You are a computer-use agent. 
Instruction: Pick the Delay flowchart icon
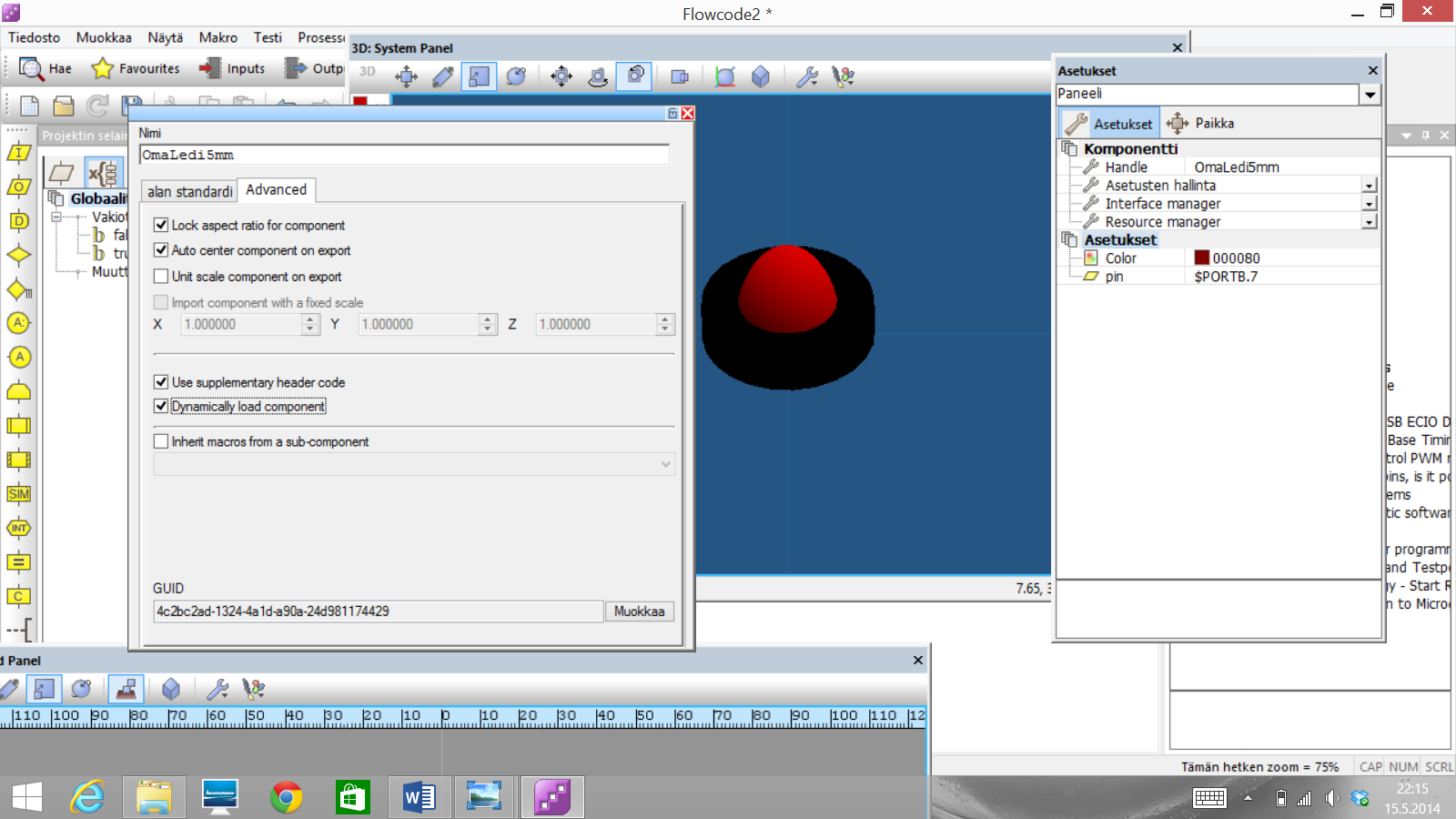[x=19, y=221]
